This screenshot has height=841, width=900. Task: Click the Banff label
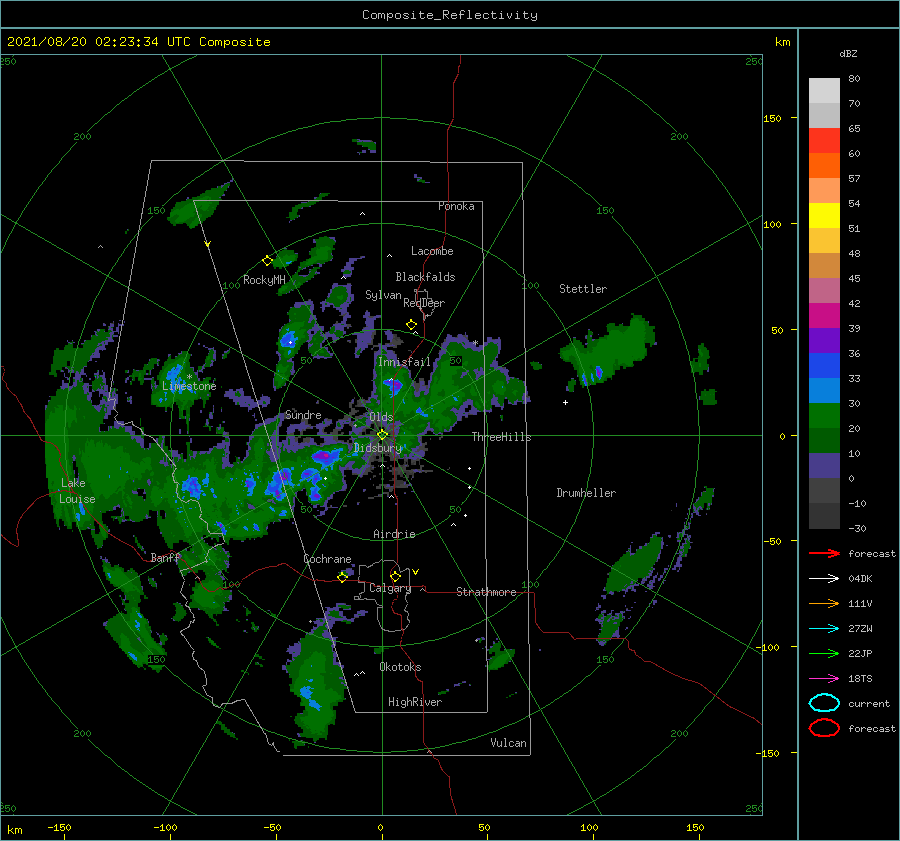coord(165,557)
